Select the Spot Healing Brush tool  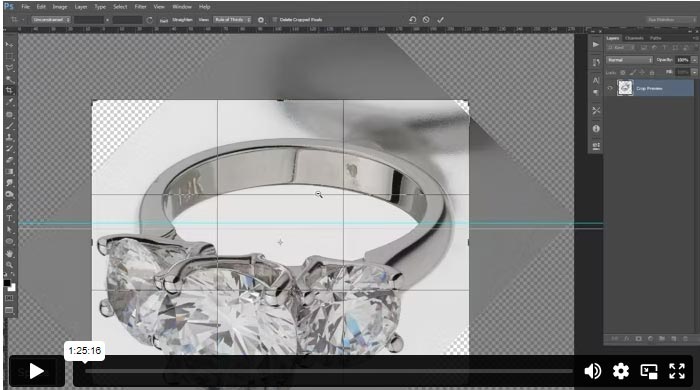pyautogui.click(x=9, y=114)
